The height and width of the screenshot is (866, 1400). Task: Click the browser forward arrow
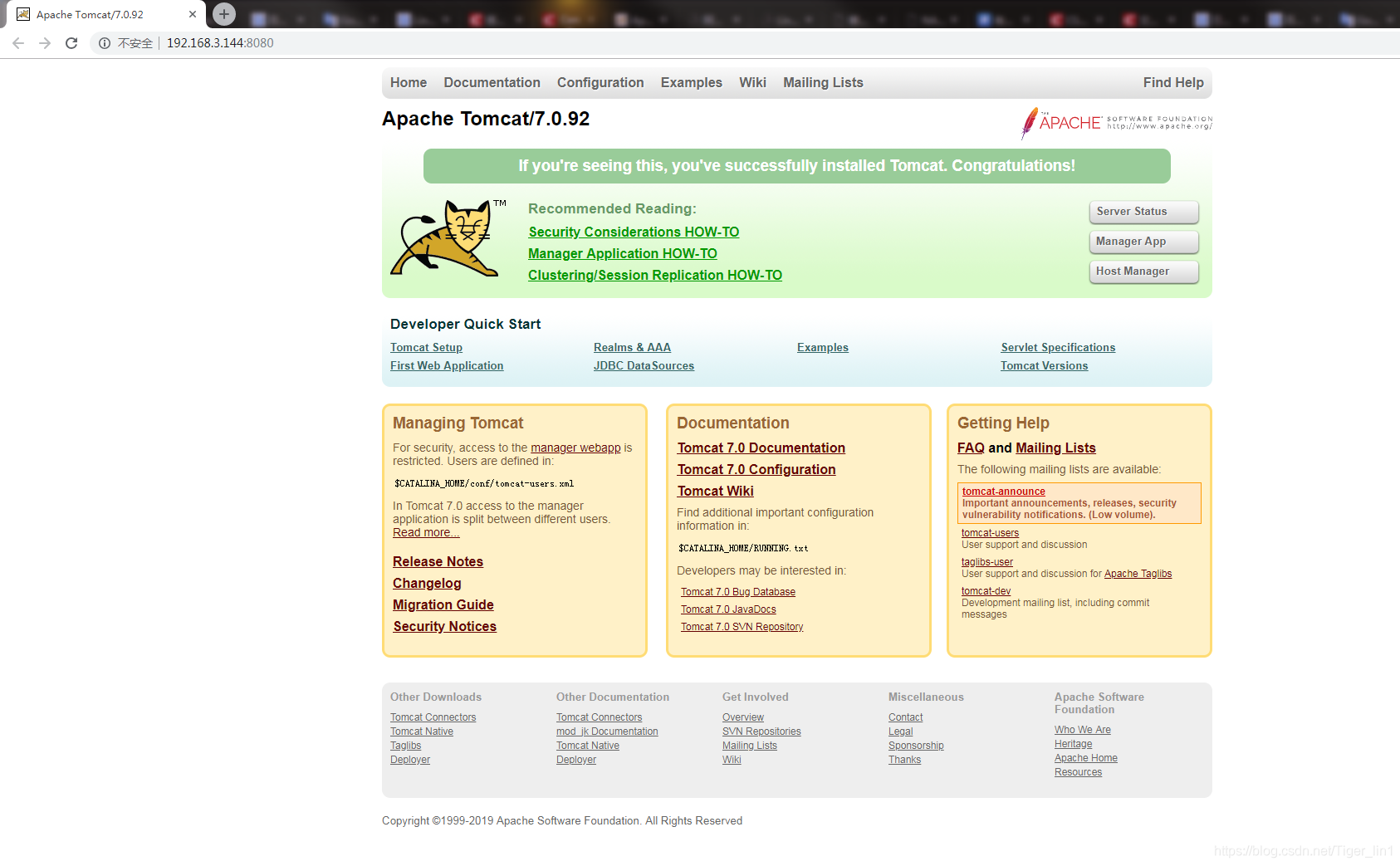coord(45,43)
